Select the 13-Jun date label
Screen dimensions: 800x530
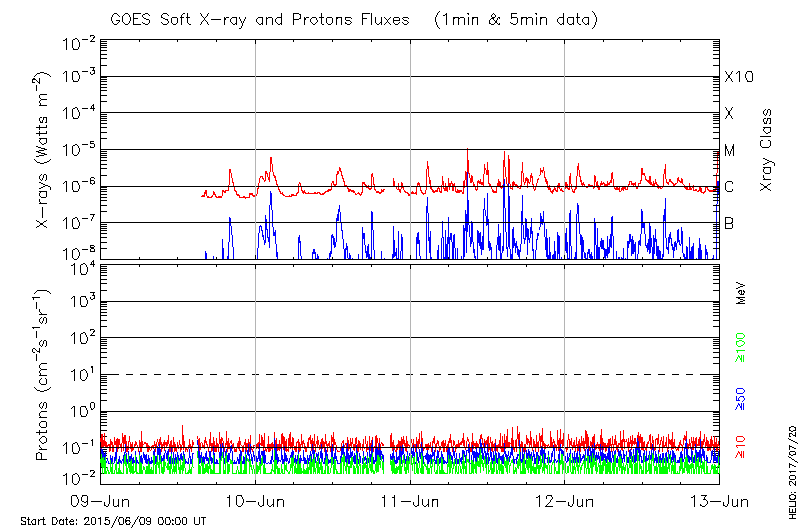coord(719,501)
